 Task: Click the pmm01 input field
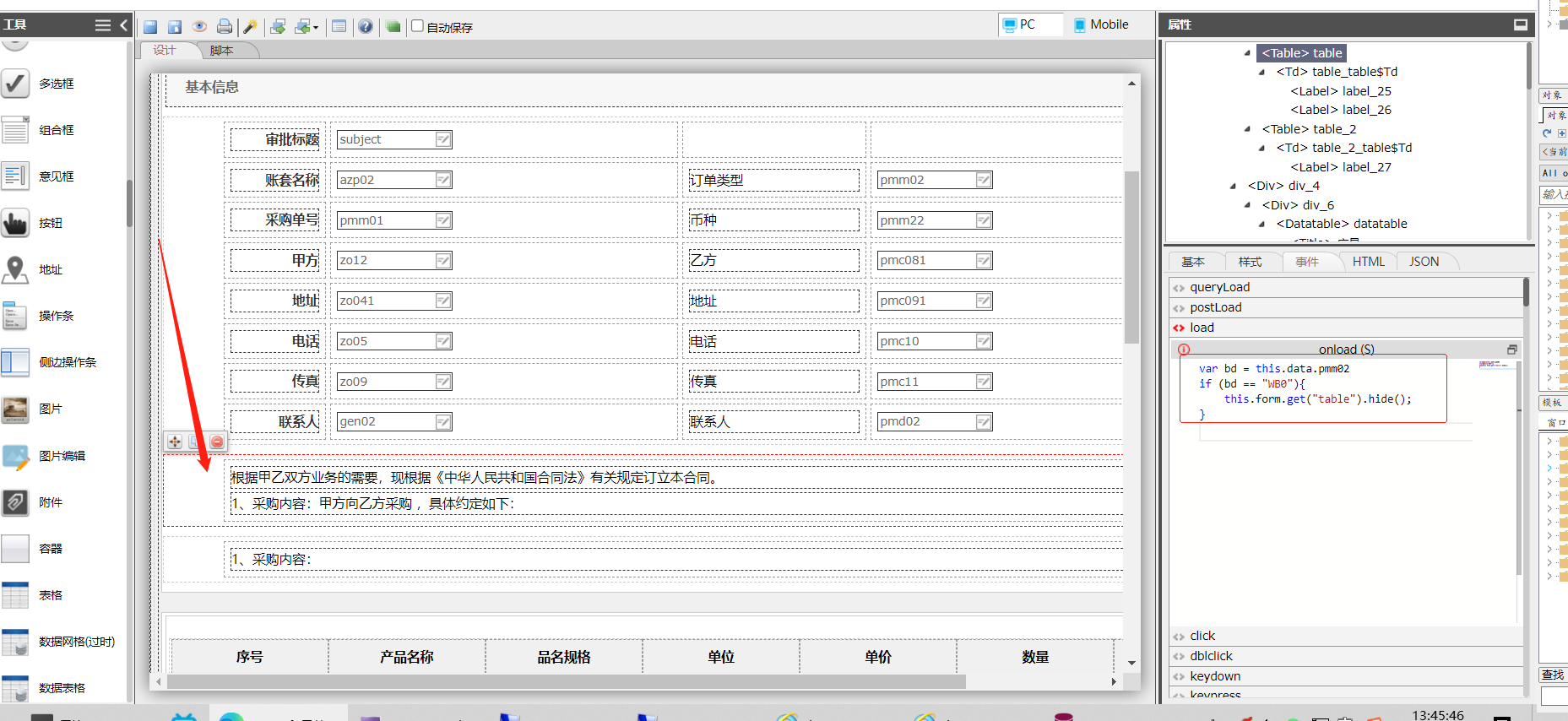click(x=394, y=220)
